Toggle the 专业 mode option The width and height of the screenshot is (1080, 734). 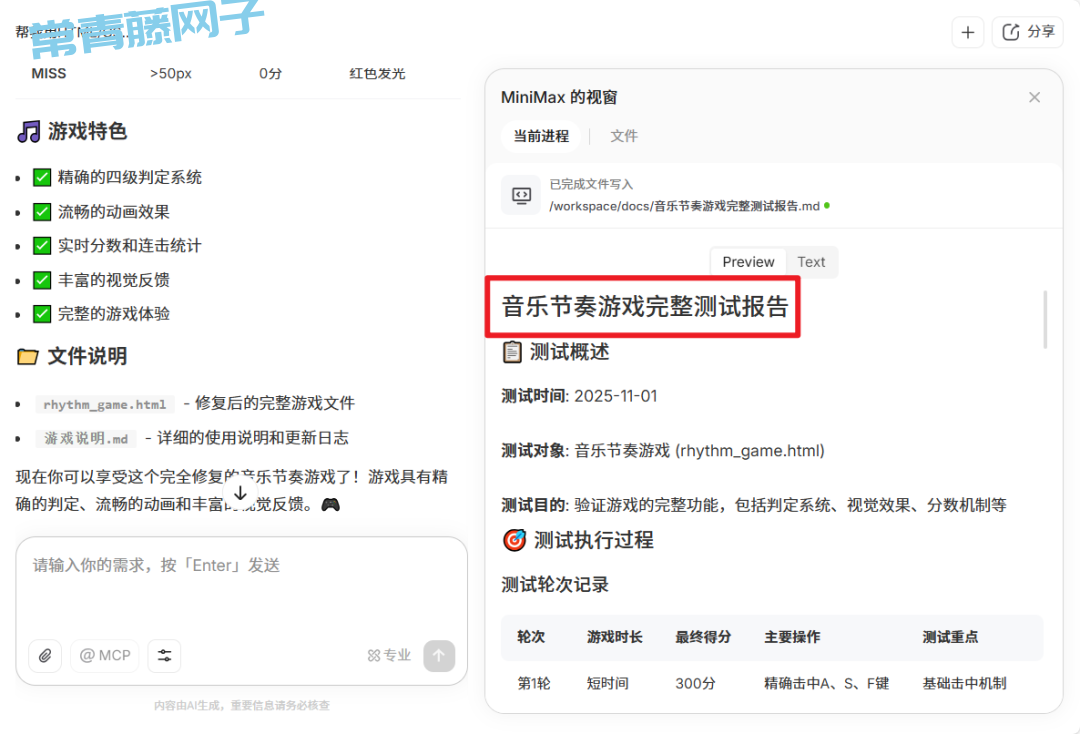[389, 655]
